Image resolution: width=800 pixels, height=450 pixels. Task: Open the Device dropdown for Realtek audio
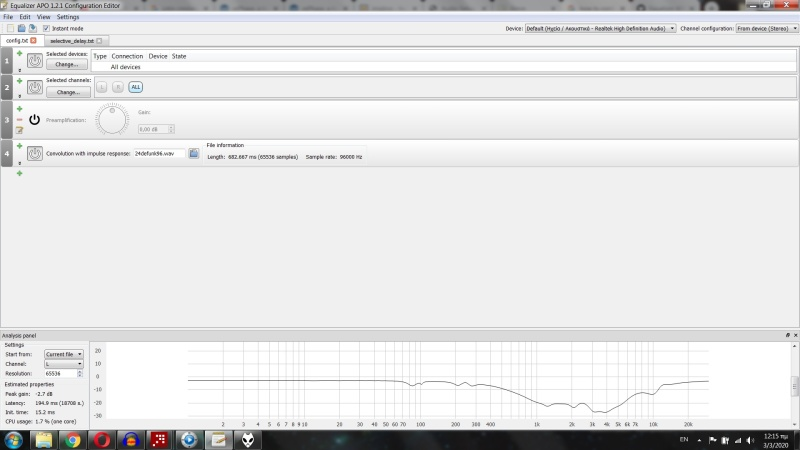click(x=600, y=28)
